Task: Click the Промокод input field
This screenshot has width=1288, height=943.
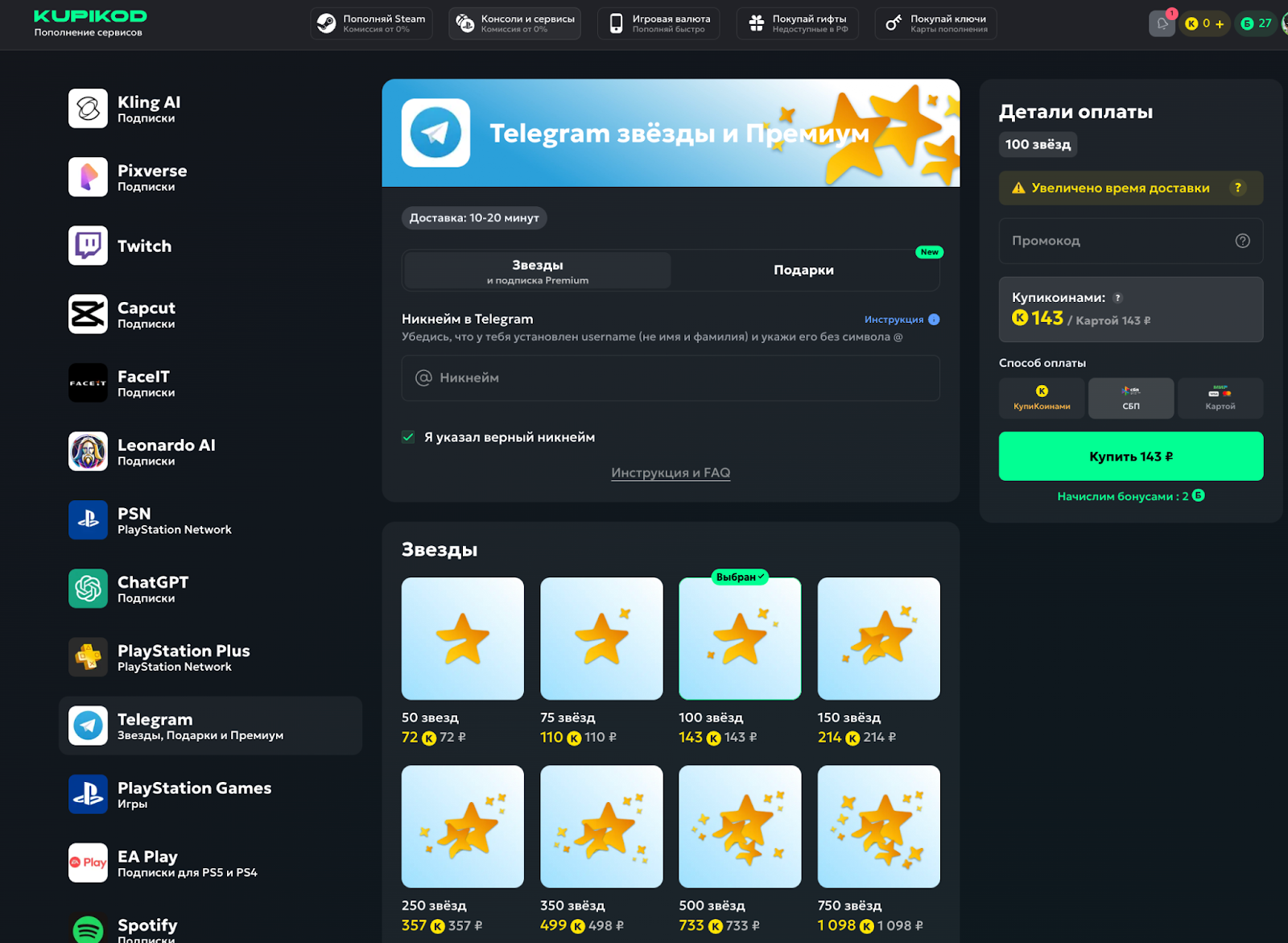Action: 1119,241
